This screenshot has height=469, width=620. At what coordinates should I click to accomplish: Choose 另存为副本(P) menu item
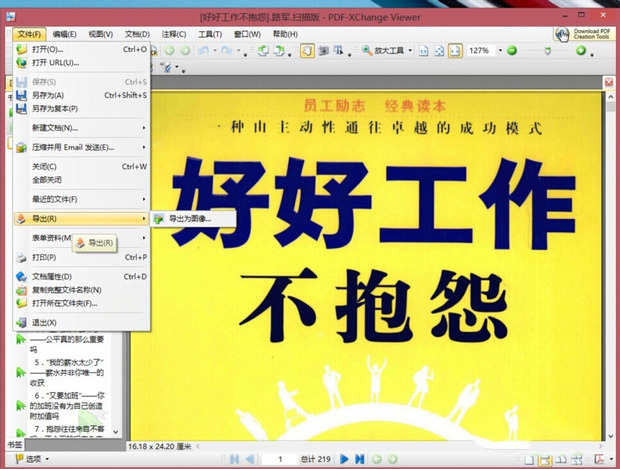[x=81, y=108]
